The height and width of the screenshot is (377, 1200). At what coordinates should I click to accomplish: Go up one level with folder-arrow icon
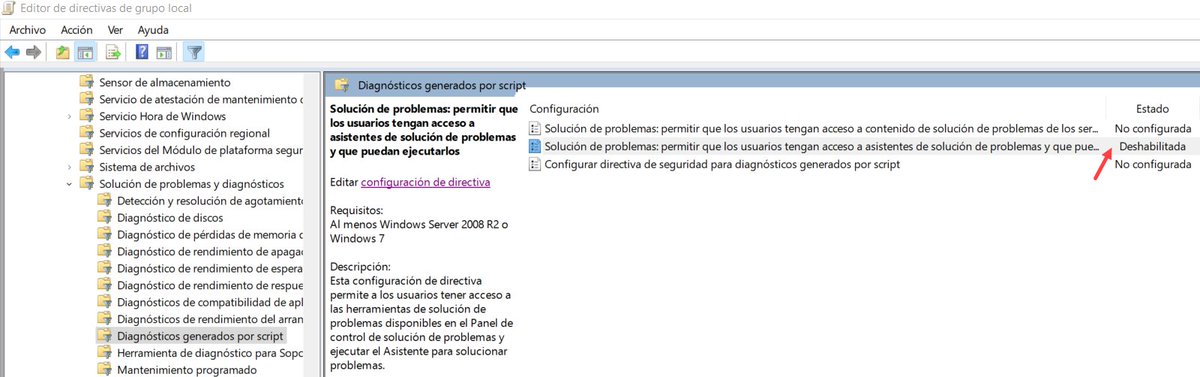[x=63, y=52]
